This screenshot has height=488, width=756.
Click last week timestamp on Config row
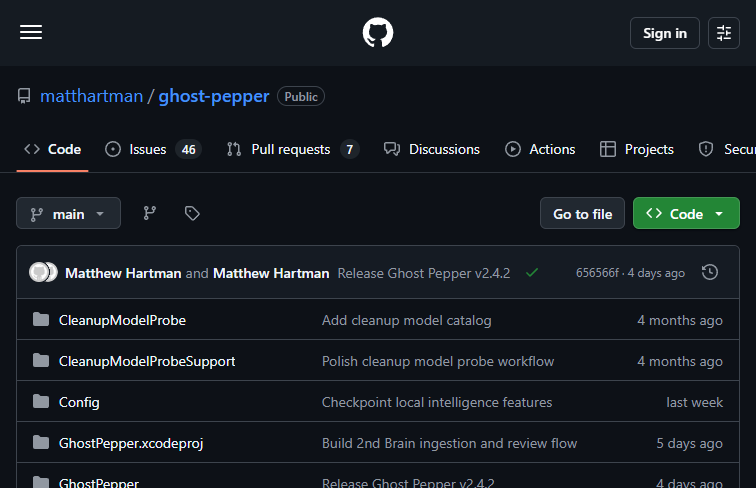pyautogui.click(x=694, y=402)
